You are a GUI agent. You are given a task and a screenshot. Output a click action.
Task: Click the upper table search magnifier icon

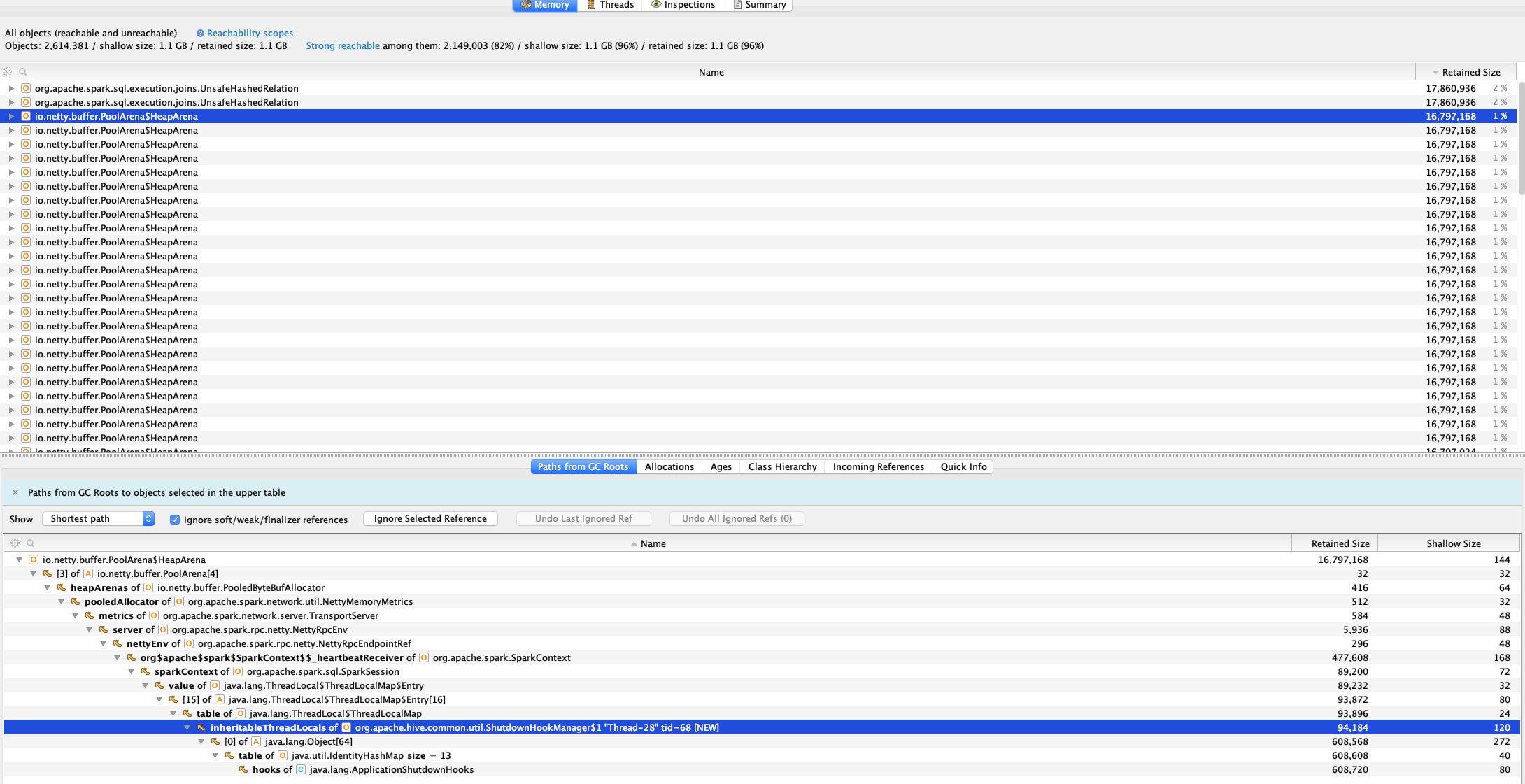(23, 72)
